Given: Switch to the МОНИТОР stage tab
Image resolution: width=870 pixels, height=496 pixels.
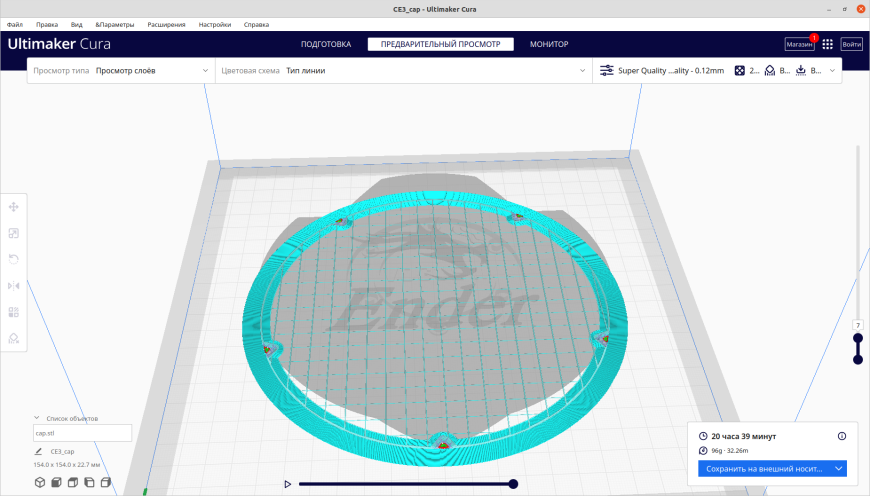Looking at the screenshot, I should point(549,44).
